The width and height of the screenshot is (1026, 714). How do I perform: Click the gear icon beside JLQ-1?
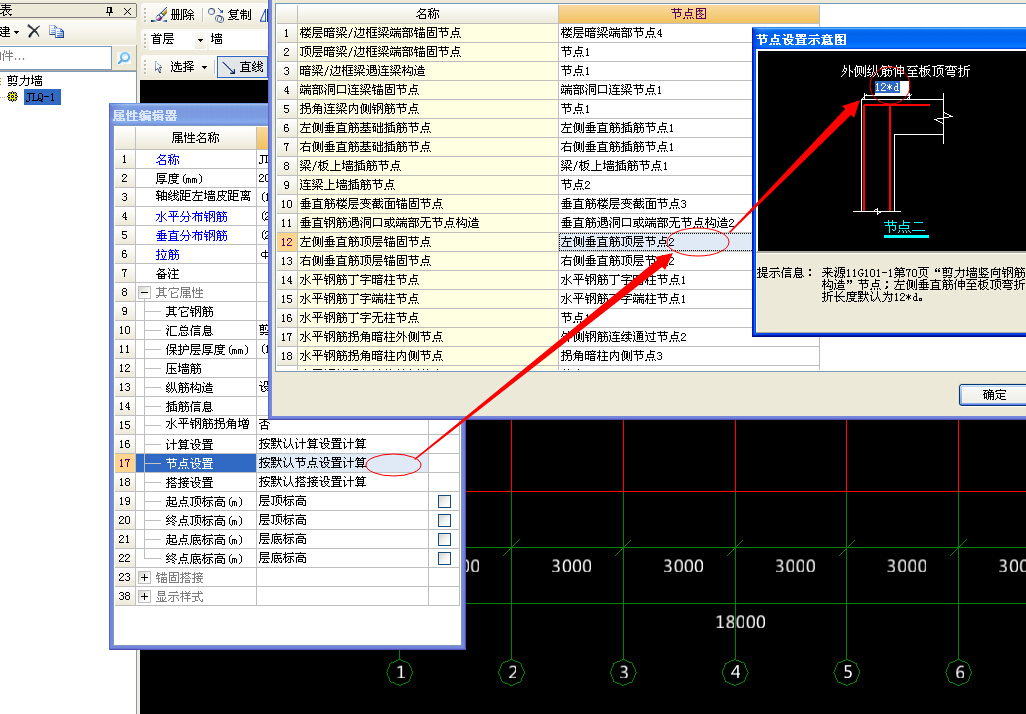[x=12, y=97]
